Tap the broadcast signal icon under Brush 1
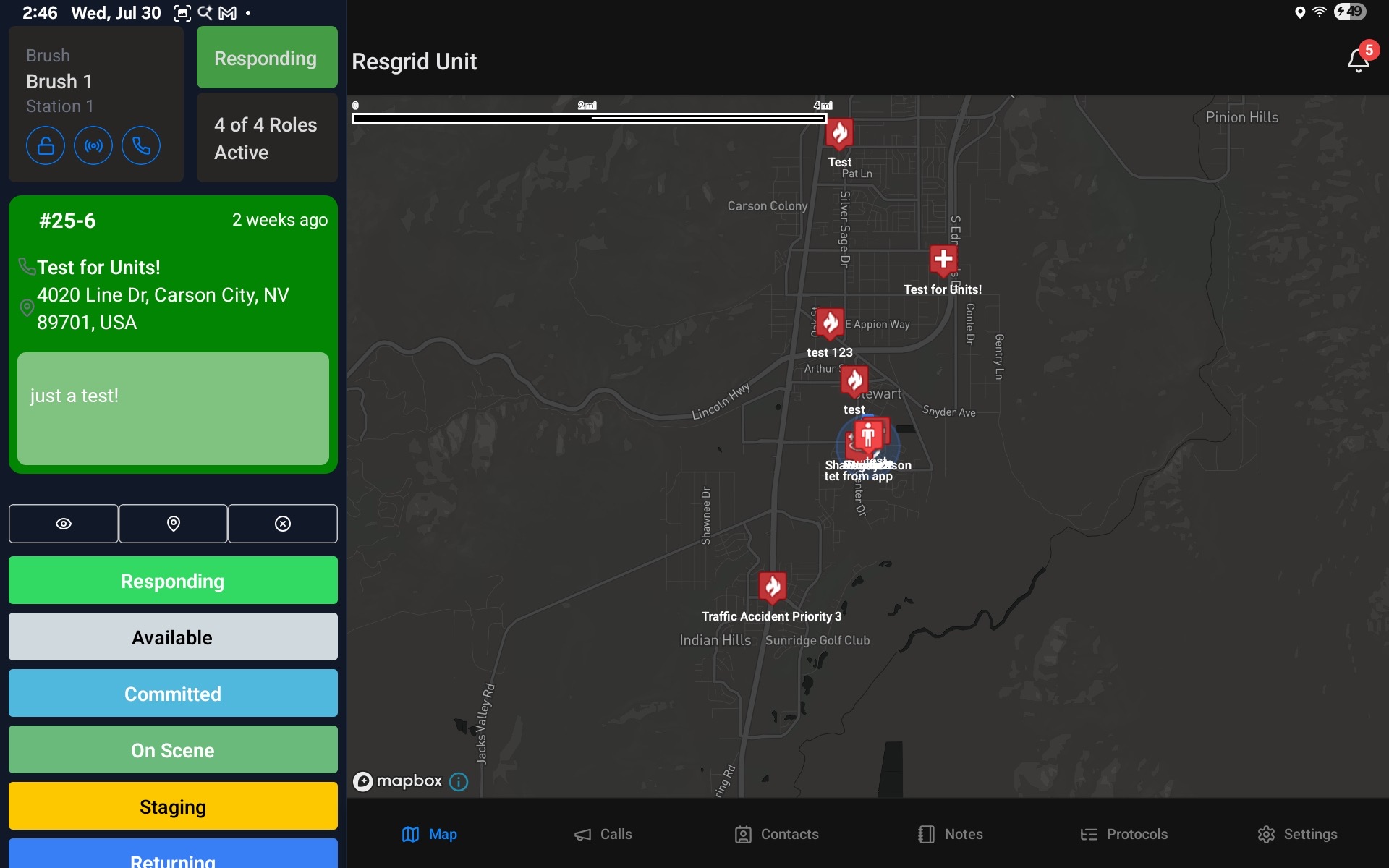The height and width of the screenshot is (868, 1389). [93, 145]
